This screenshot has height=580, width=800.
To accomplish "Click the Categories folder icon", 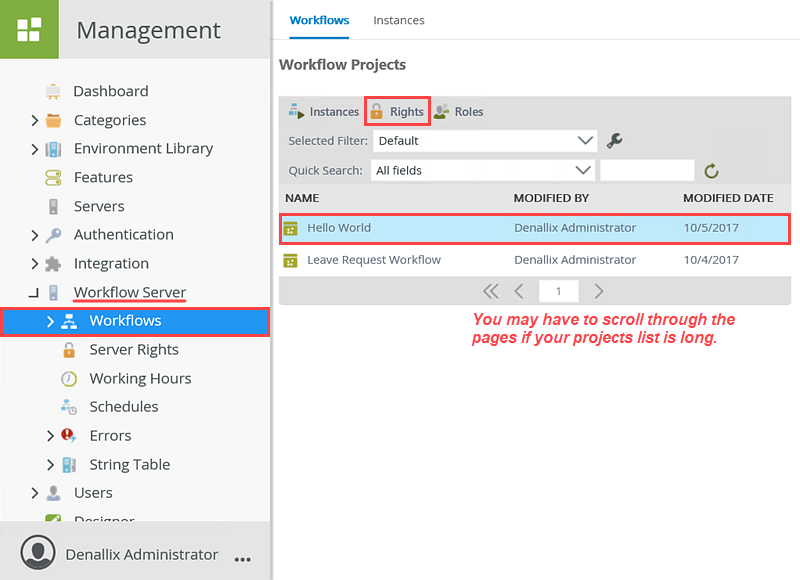I will pos(53,120).
